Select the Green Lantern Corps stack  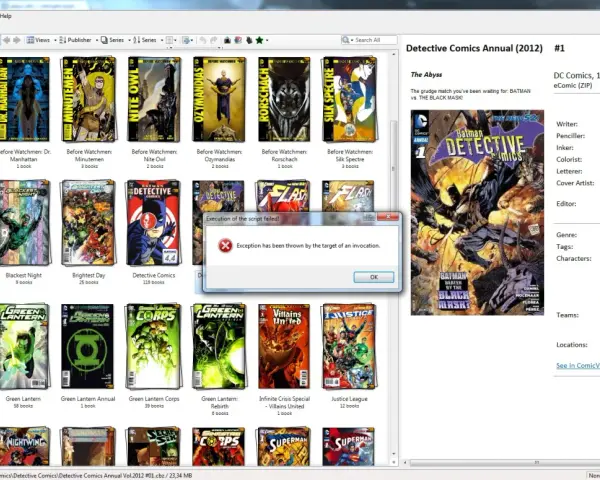(x=154, y=346)
